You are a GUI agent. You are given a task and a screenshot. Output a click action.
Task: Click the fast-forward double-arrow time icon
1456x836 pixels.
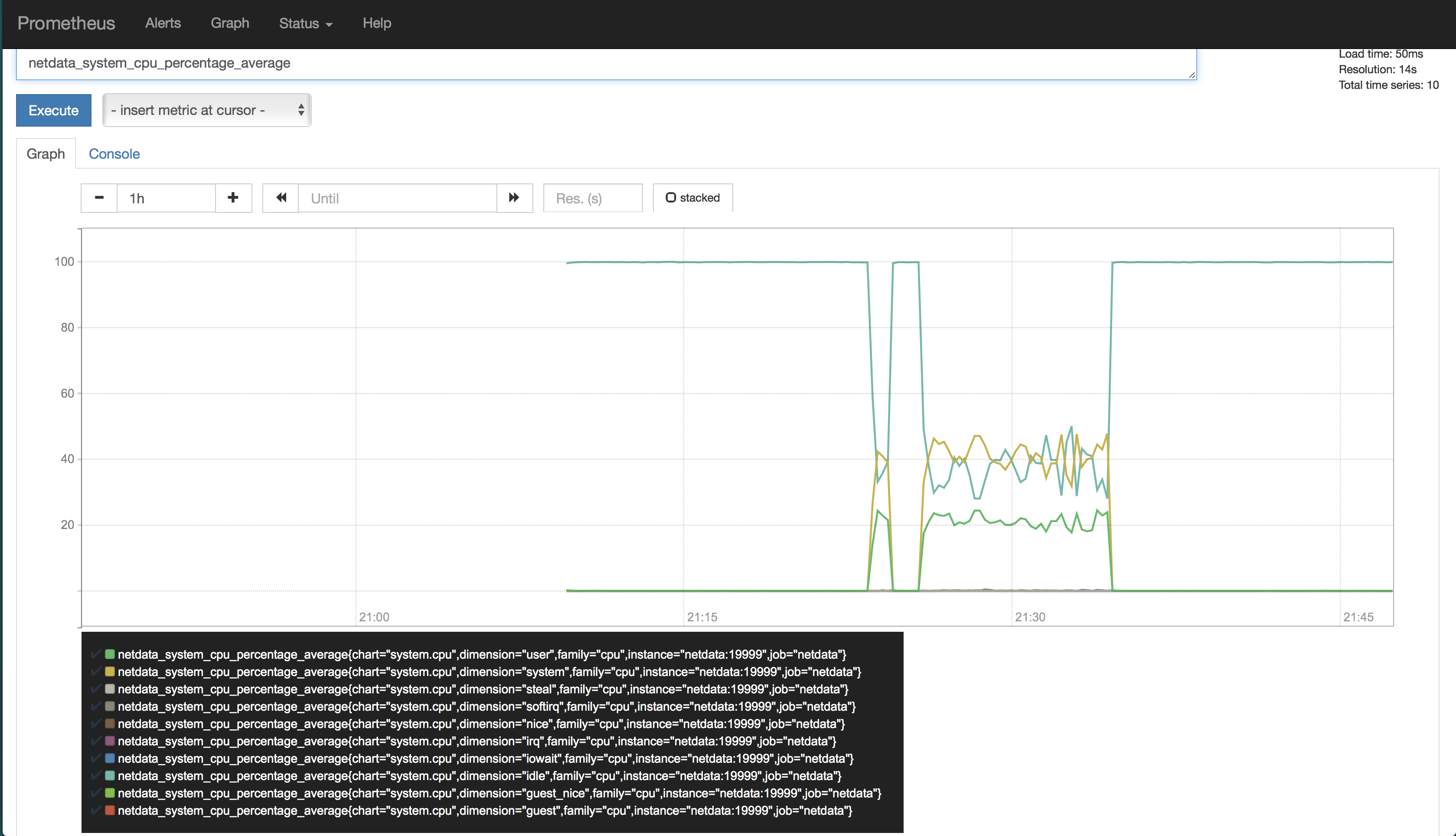click(x=514, y=198)
